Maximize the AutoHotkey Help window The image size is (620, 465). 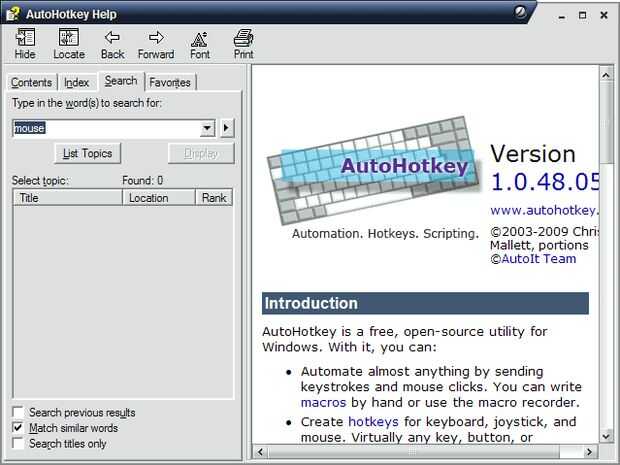[x=582, y=15]
